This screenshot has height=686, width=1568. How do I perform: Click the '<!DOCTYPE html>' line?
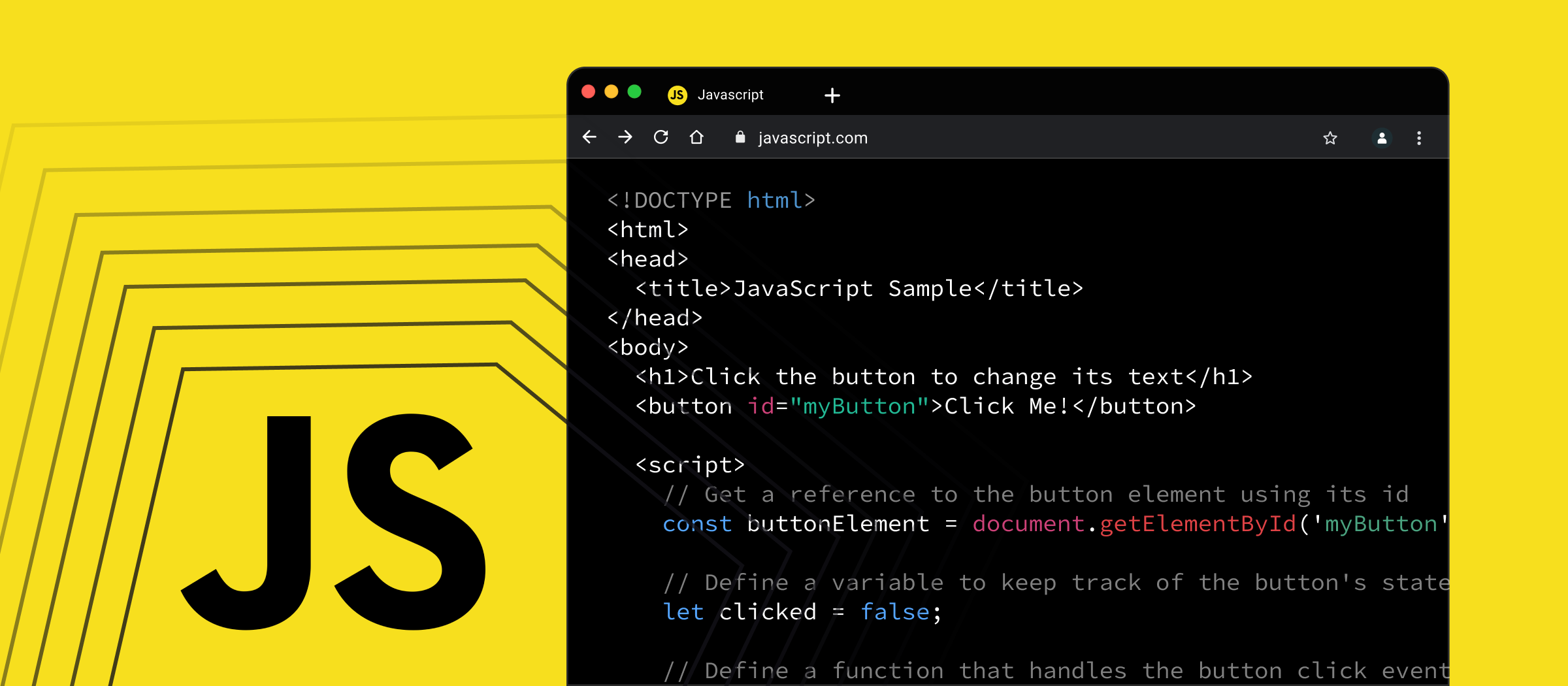pos(711,200)
